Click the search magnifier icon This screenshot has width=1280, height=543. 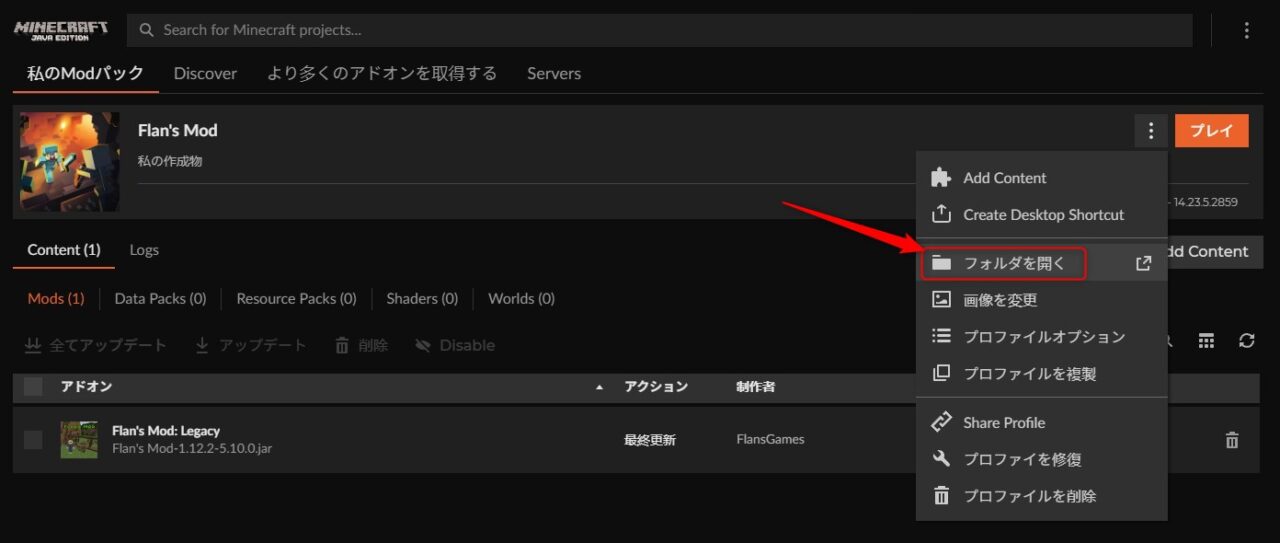tap(147, 30)
